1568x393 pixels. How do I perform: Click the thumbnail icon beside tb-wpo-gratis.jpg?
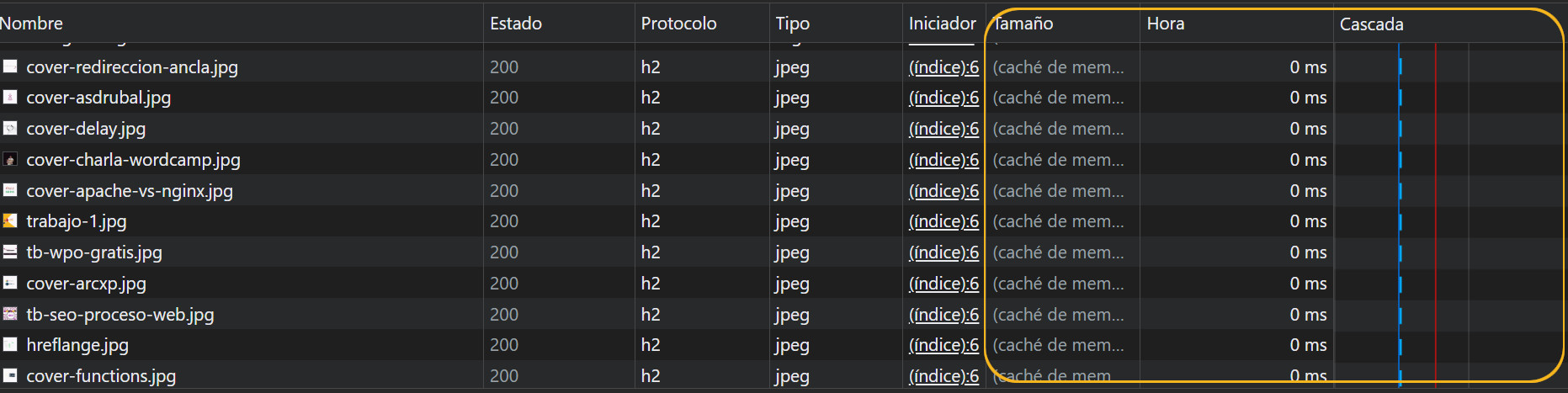tap(10, 252)
